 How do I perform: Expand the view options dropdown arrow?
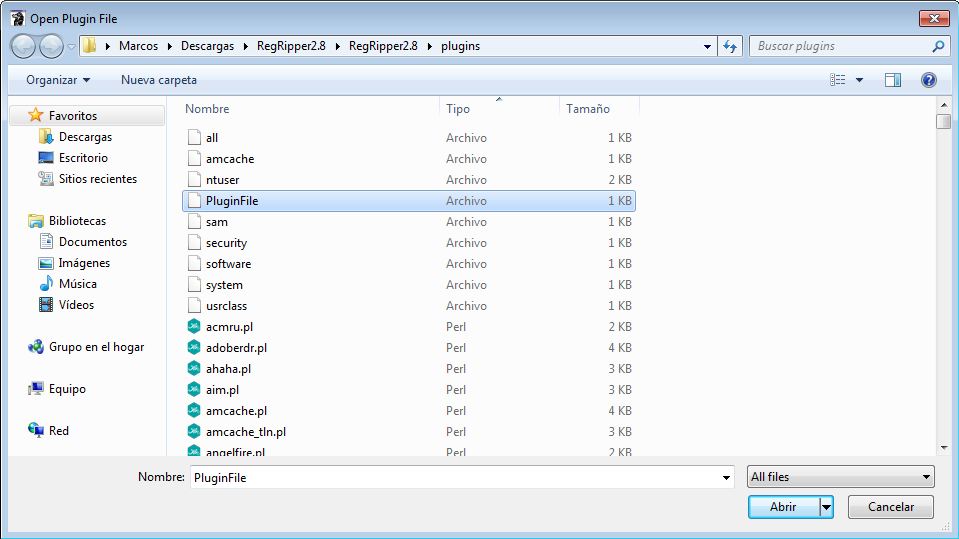859,80
